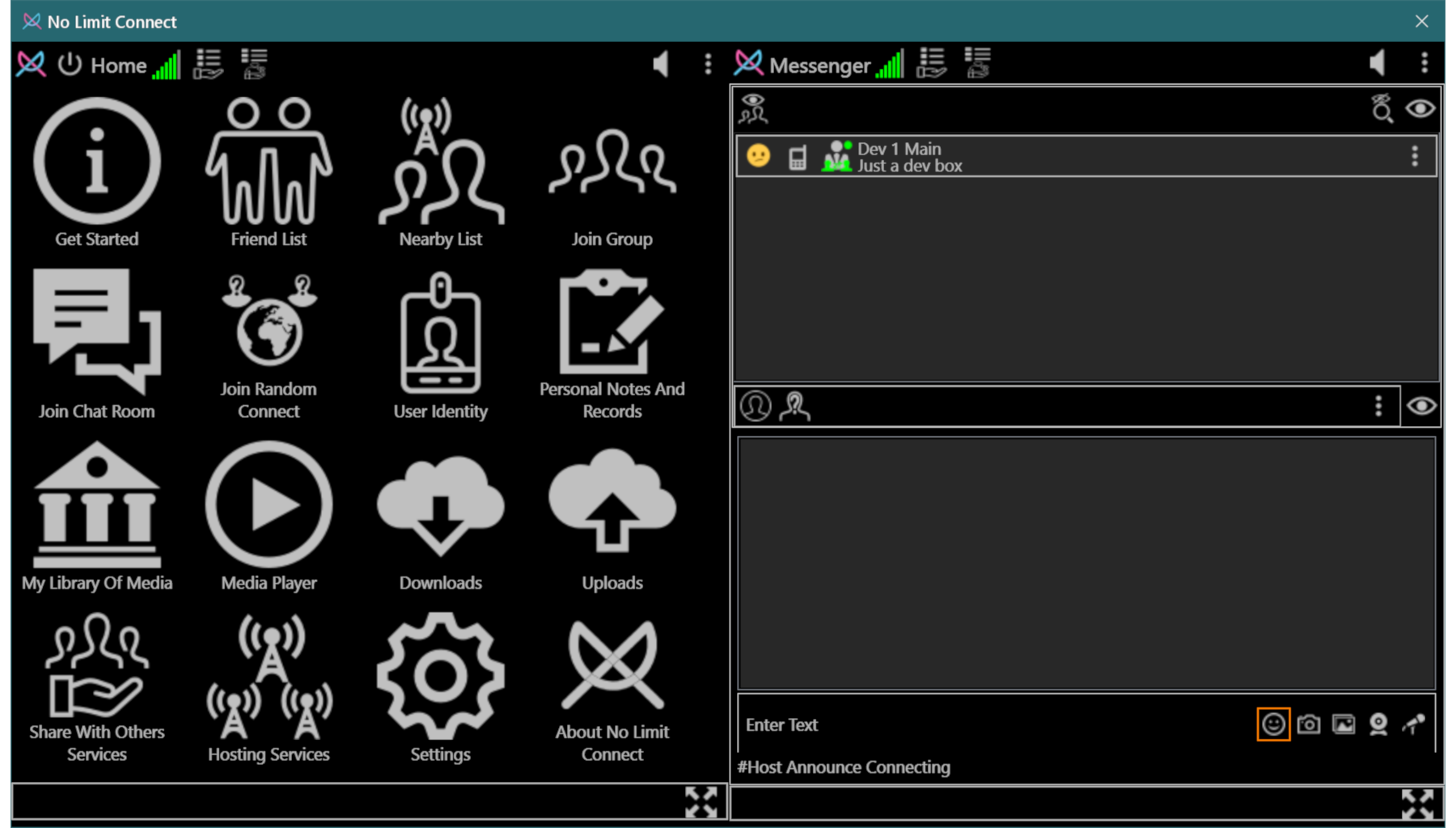Click the Get Started button

[x=96, y=162]
